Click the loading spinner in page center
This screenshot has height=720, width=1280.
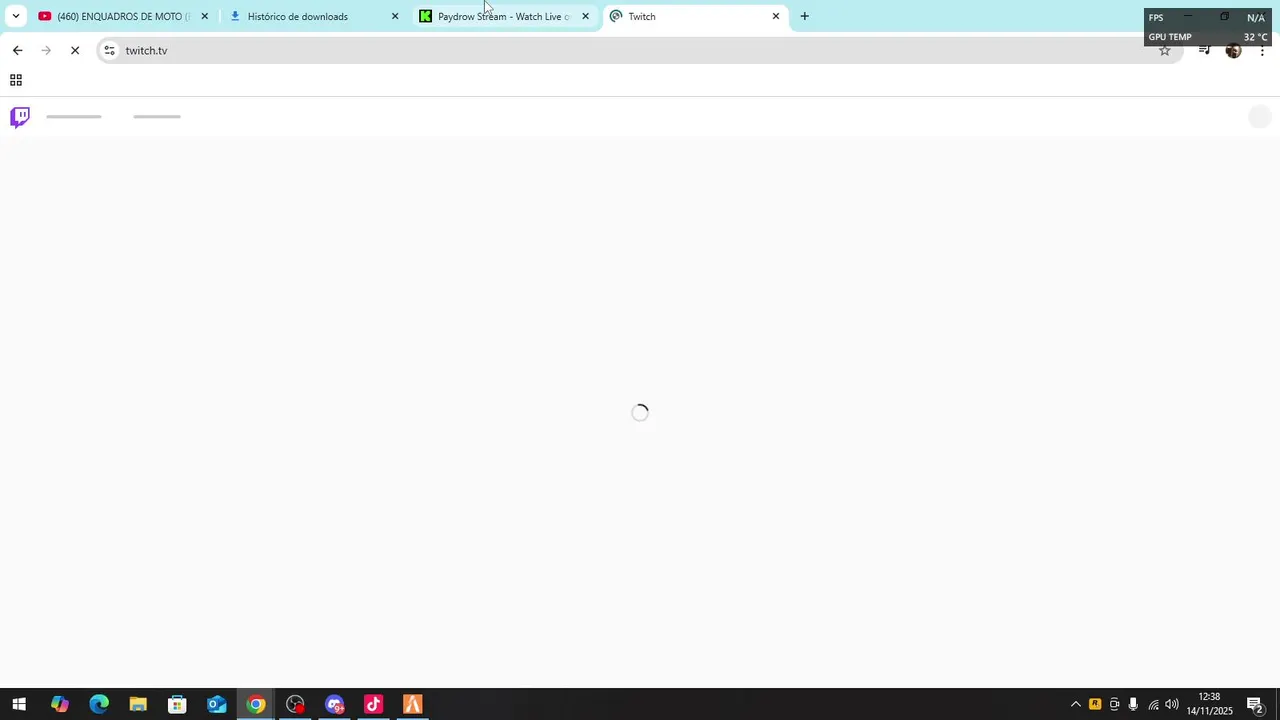tap(640, 412)
